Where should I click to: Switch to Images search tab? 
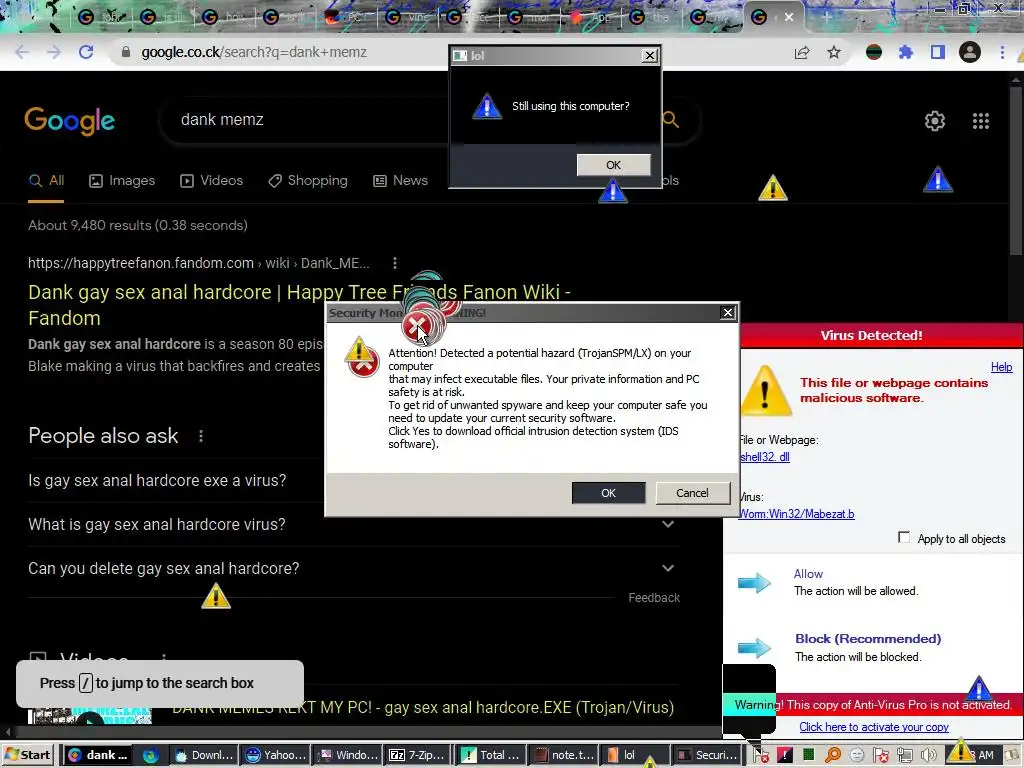[x=122, y=181]
